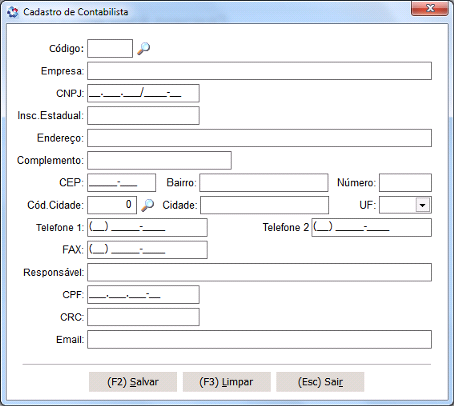Focus the Email text field

[259, 339]
